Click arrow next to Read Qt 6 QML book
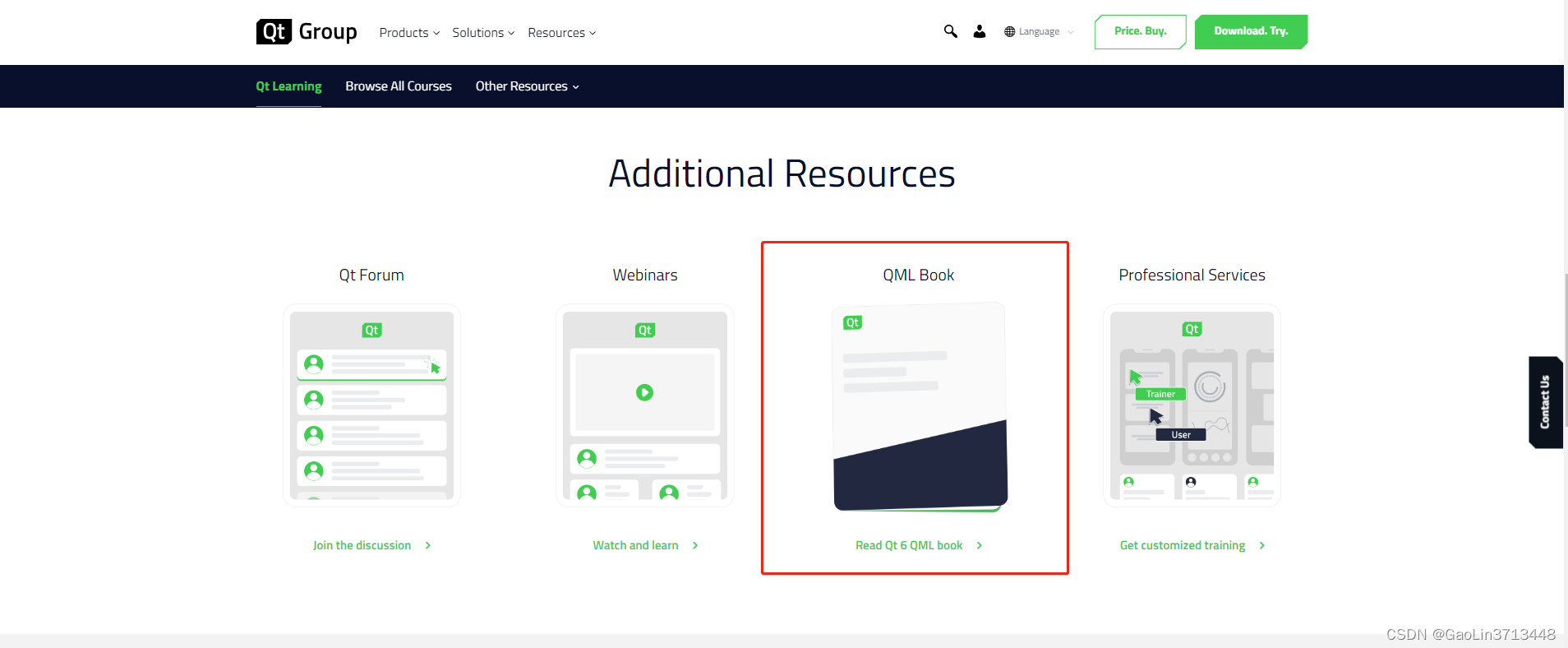This screenshot has height=648, width=1568. point(980,545)
